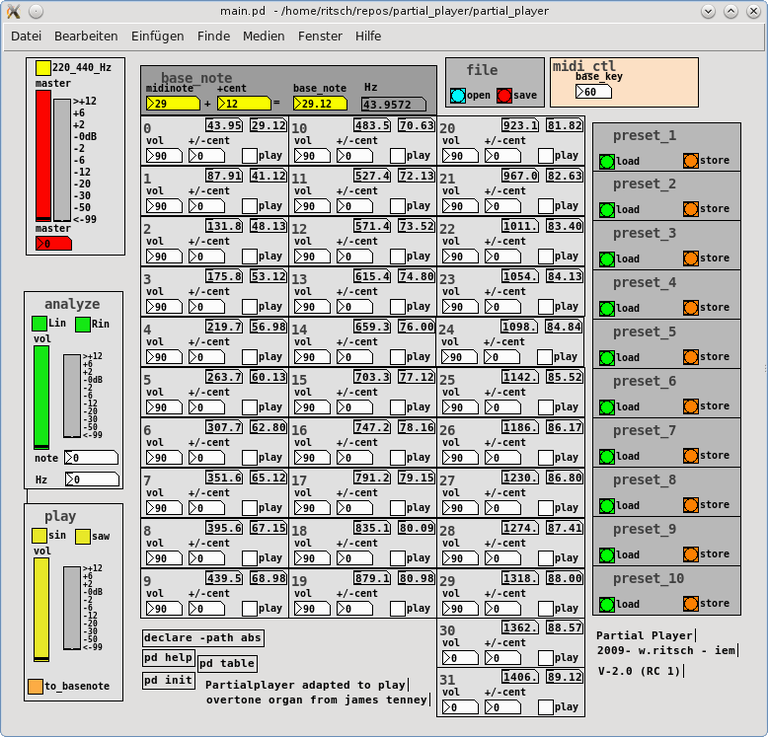
Task: Click the orange to_basenote button
Action: [x=35, y=686]
